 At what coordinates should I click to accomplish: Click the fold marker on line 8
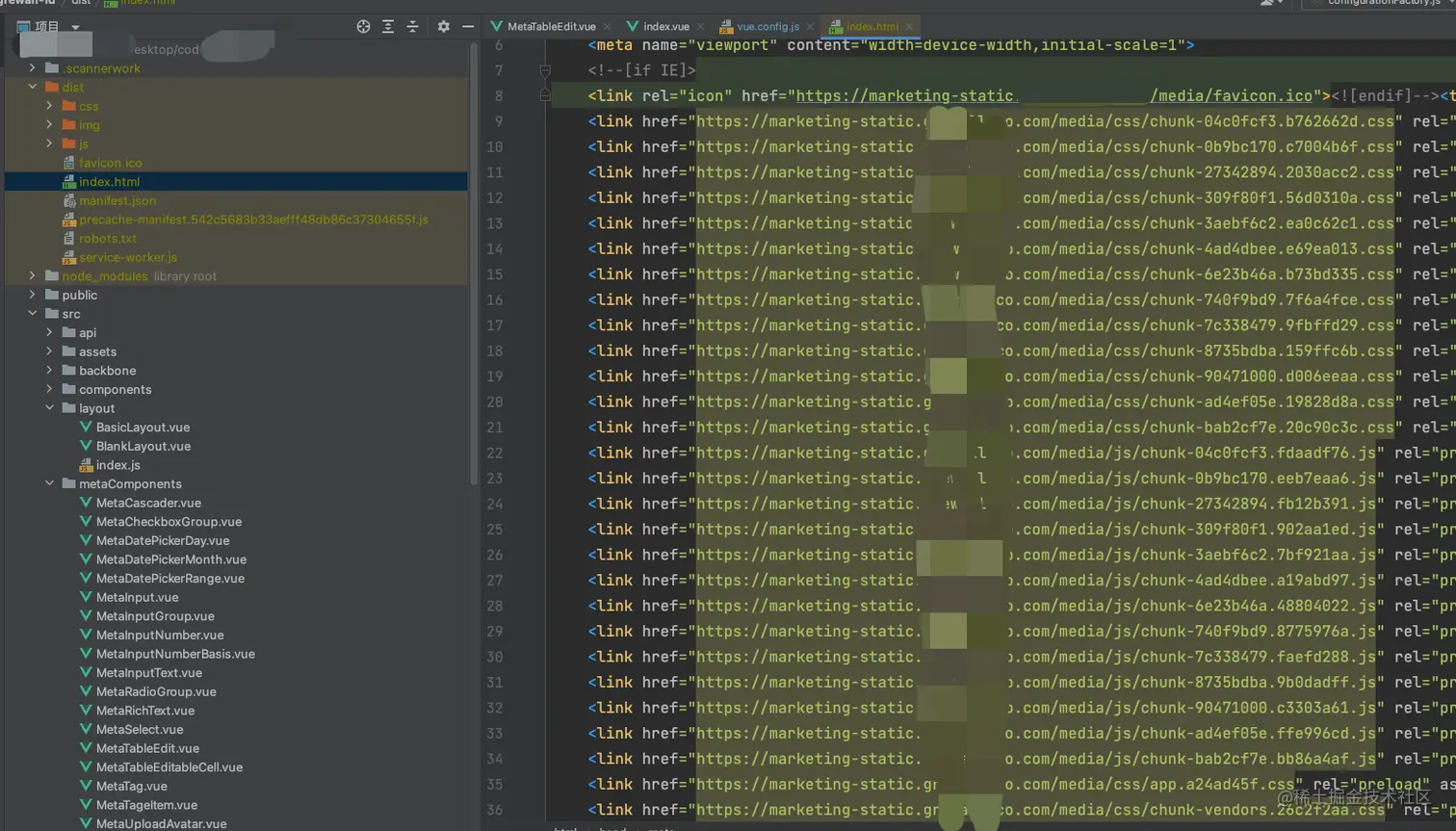pos(545,95)
